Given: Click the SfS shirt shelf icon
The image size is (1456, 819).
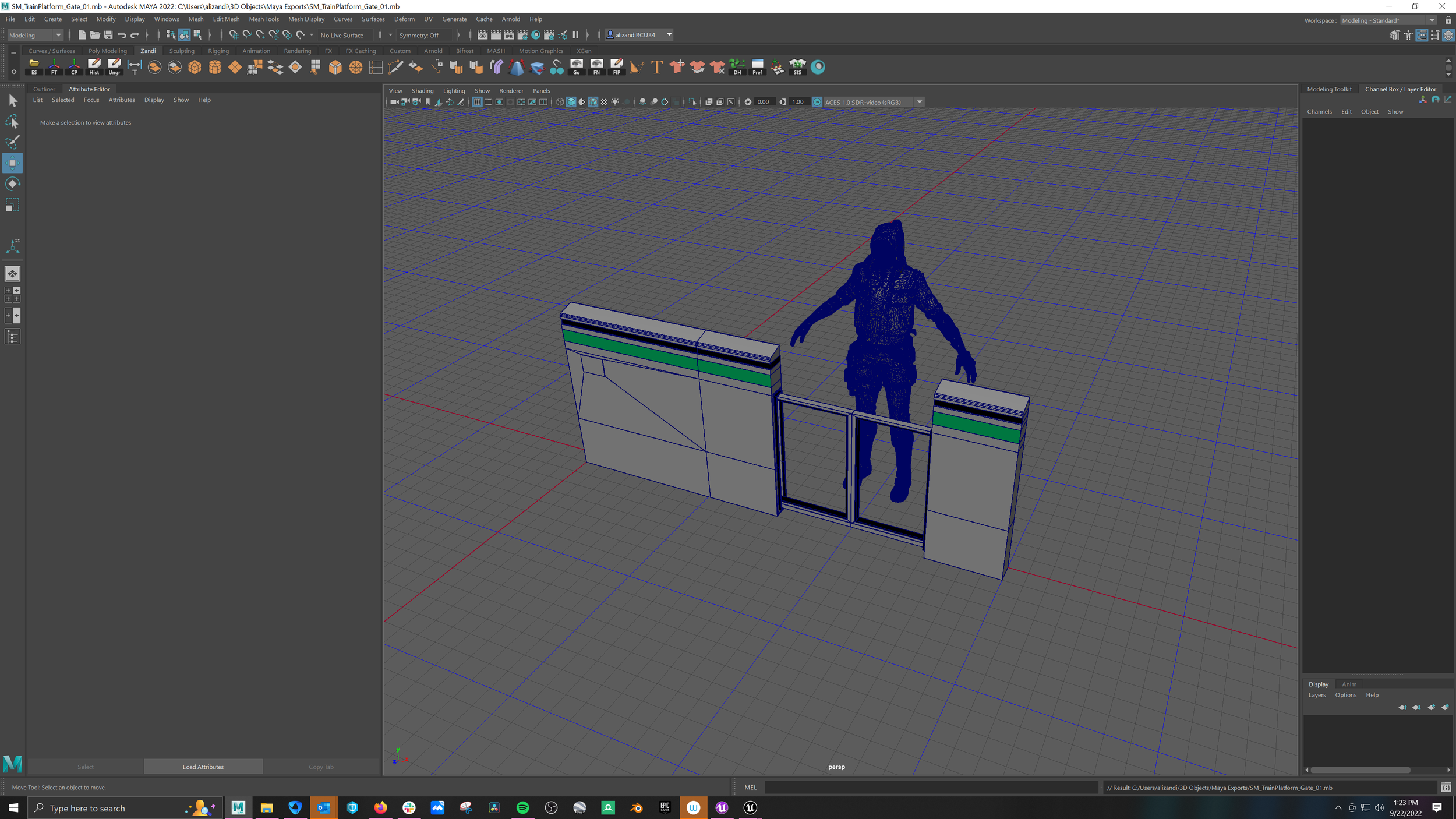Looking at the screenshot, I should point(797,67).
